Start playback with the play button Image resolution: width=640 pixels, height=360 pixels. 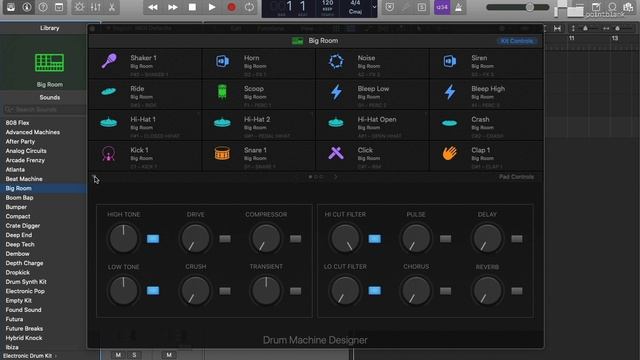click(211, 7)
